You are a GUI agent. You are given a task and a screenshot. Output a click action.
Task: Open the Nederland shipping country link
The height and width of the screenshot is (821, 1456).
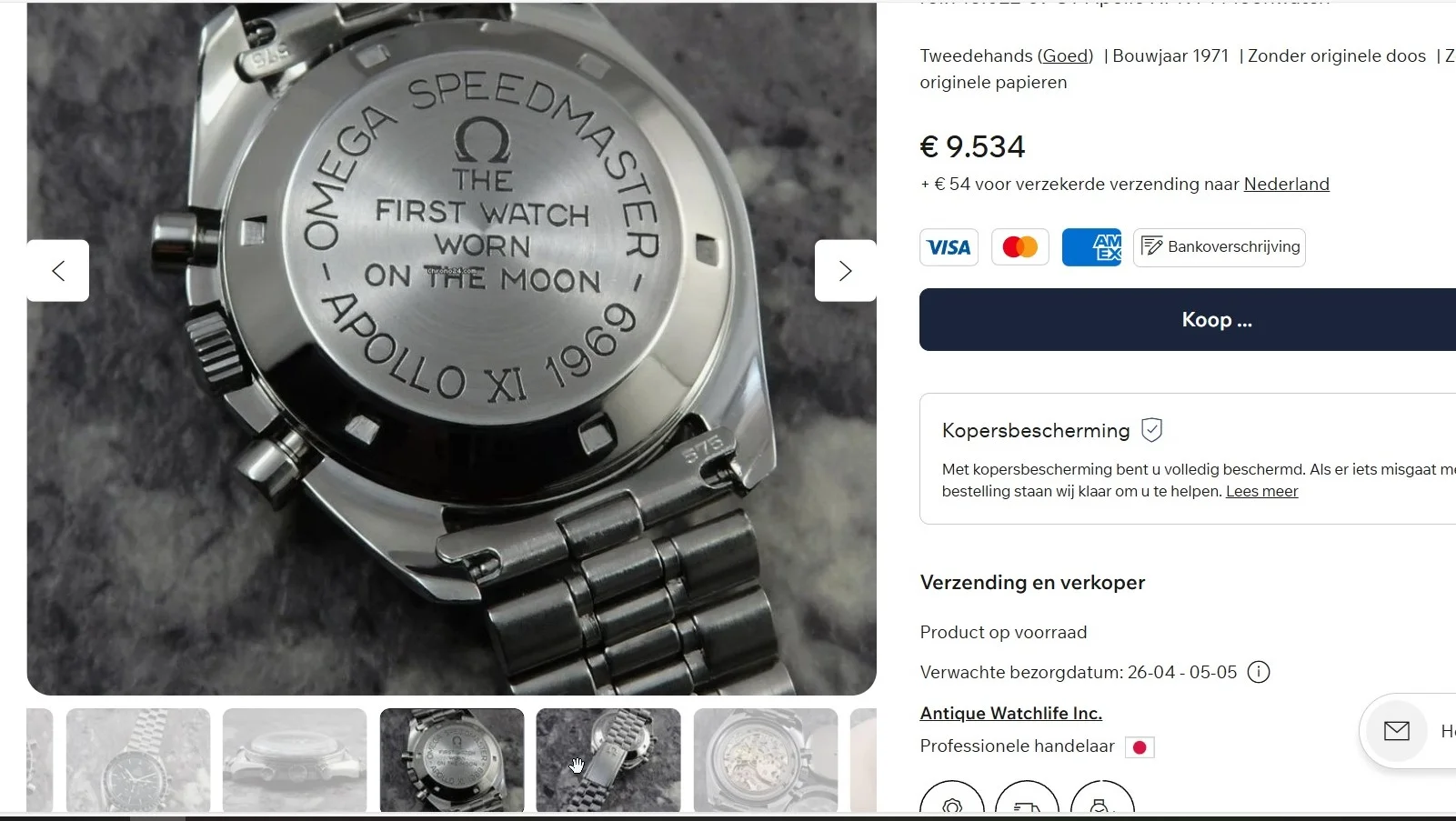pyautogui.click(x=1286, y=184)
